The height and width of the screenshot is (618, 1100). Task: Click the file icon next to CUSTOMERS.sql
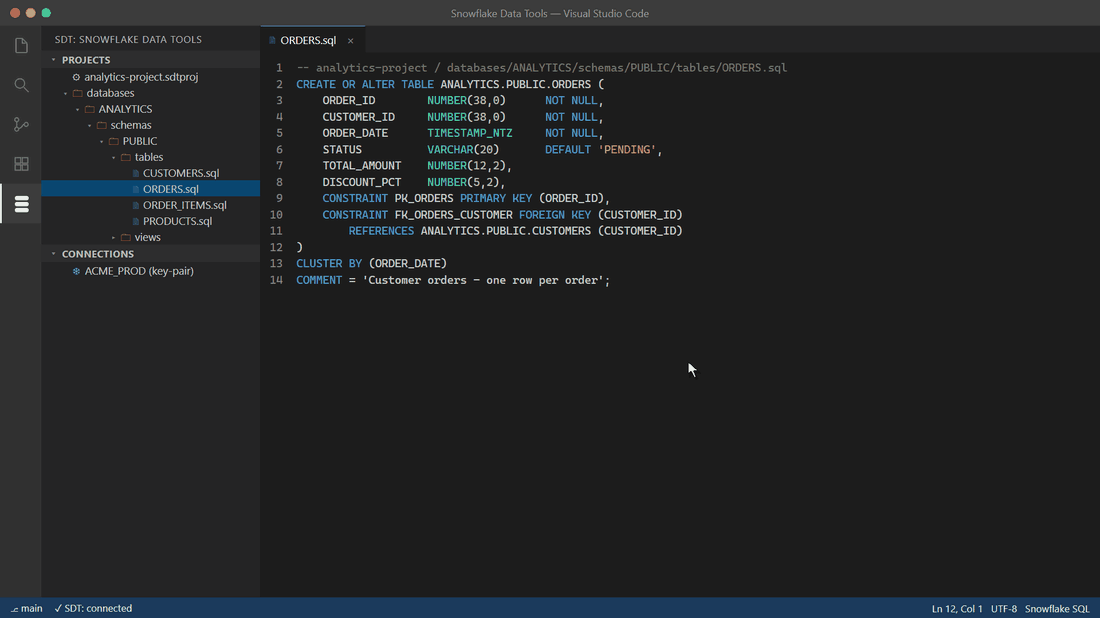136,173
